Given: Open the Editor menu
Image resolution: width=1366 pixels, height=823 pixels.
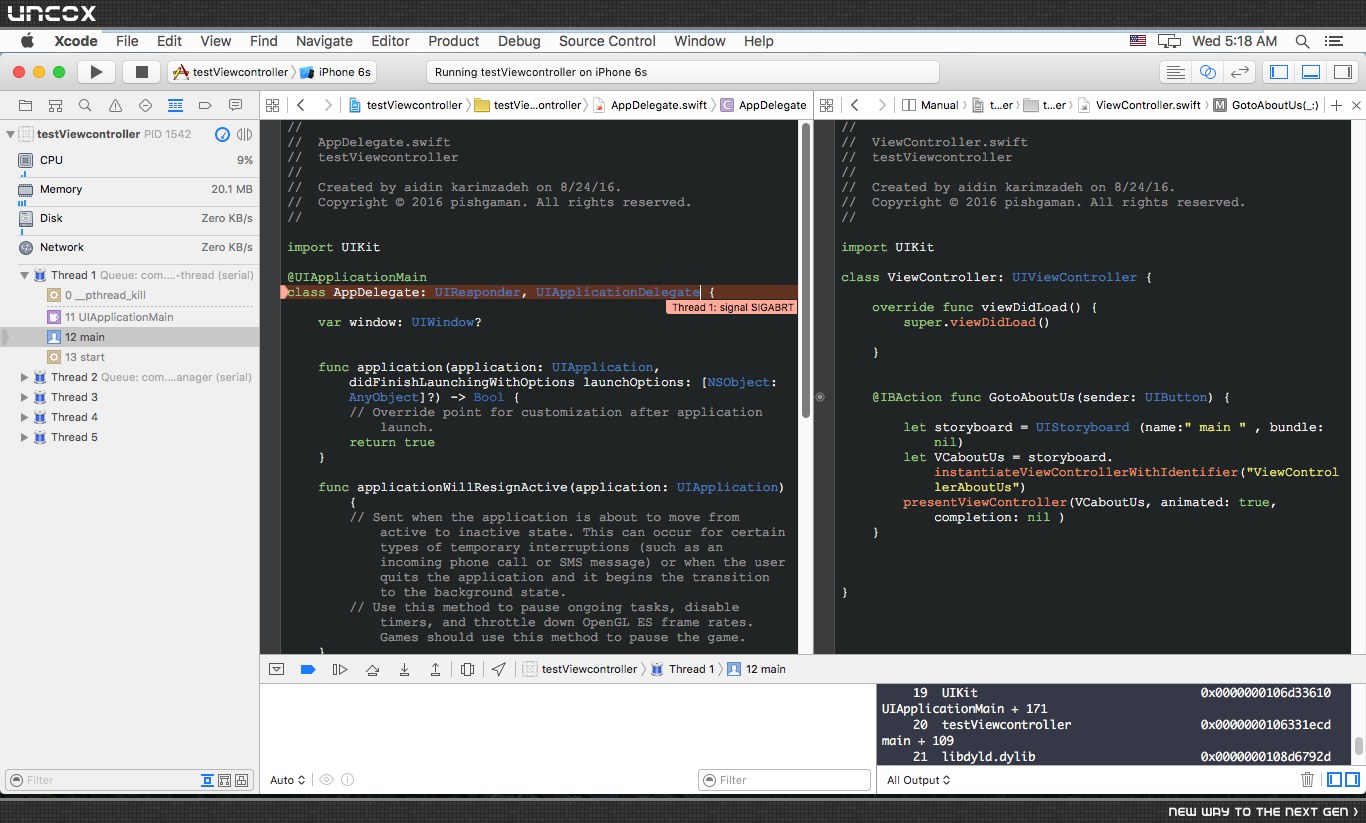Looking at the screenshot, I should (x=390, y=41).
